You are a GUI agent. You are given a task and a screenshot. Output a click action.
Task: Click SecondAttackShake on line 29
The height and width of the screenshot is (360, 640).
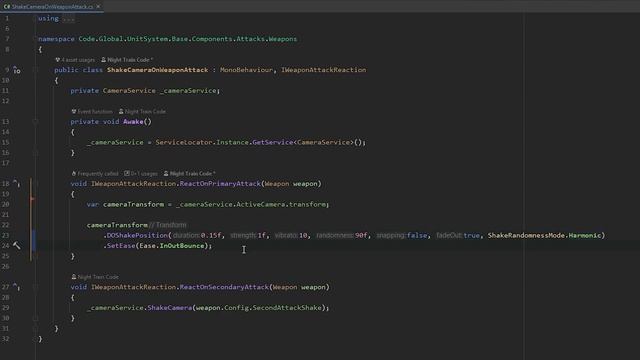pyautogui.click(x=287, y=307)
